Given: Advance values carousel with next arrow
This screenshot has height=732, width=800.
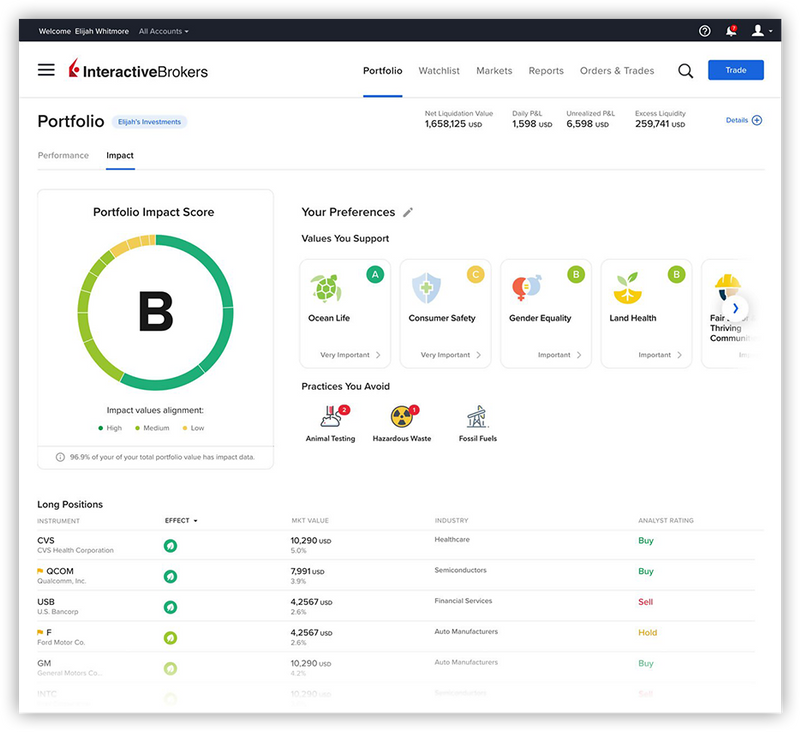Looking at the screenshot, I should point(735,308).
